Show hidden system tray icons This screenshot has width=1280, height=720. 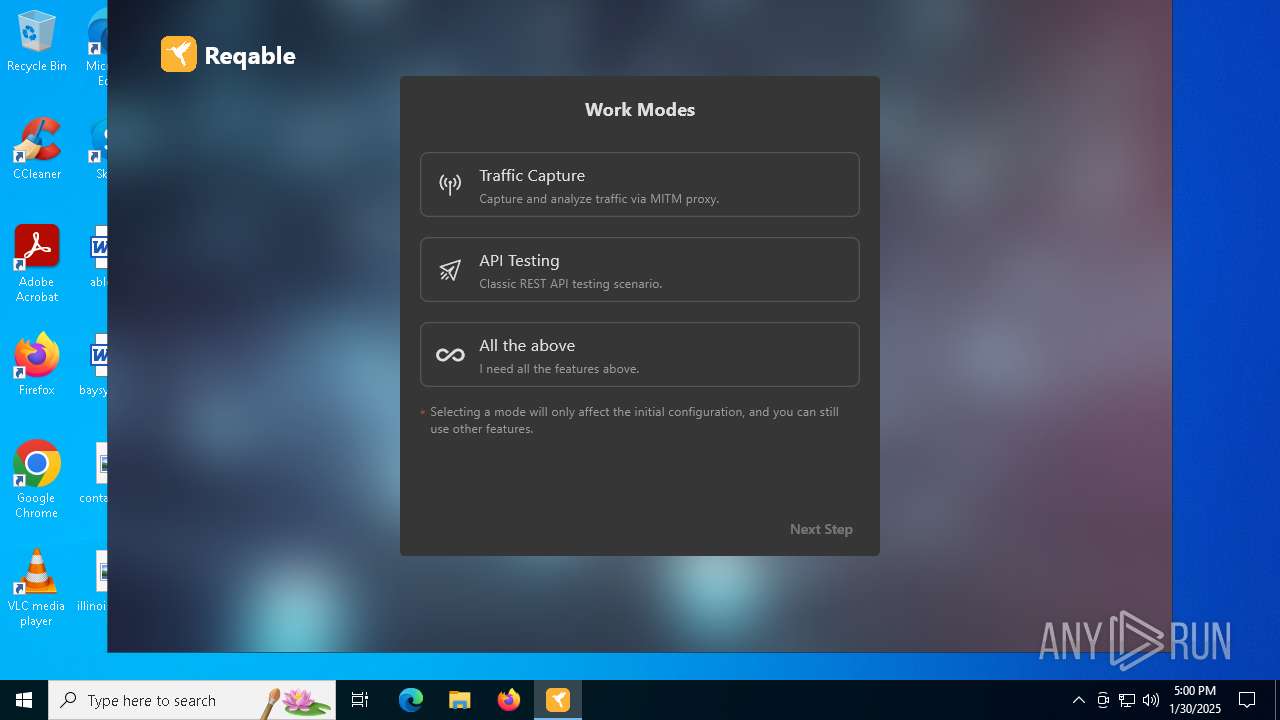click(1078, 700)
